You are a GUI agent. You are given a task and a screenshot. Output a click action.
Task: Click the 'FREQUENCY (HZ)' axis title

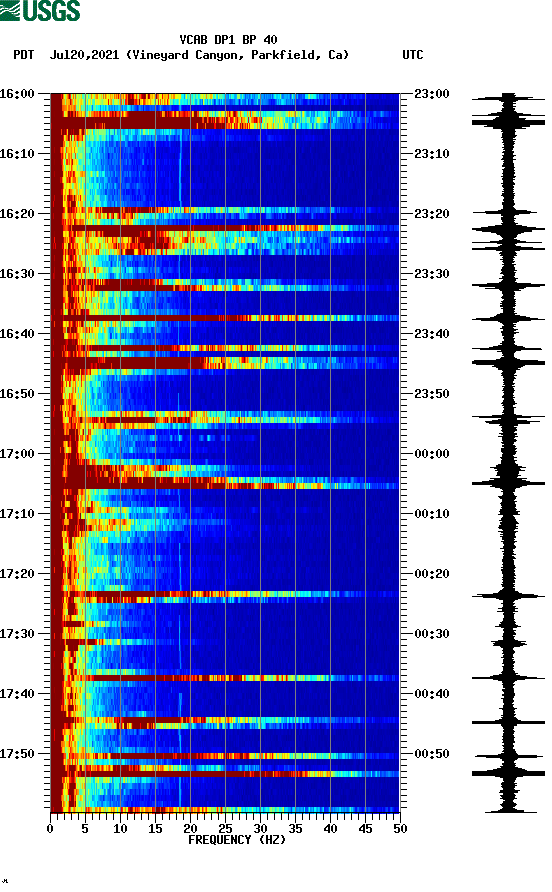(237, 840)
